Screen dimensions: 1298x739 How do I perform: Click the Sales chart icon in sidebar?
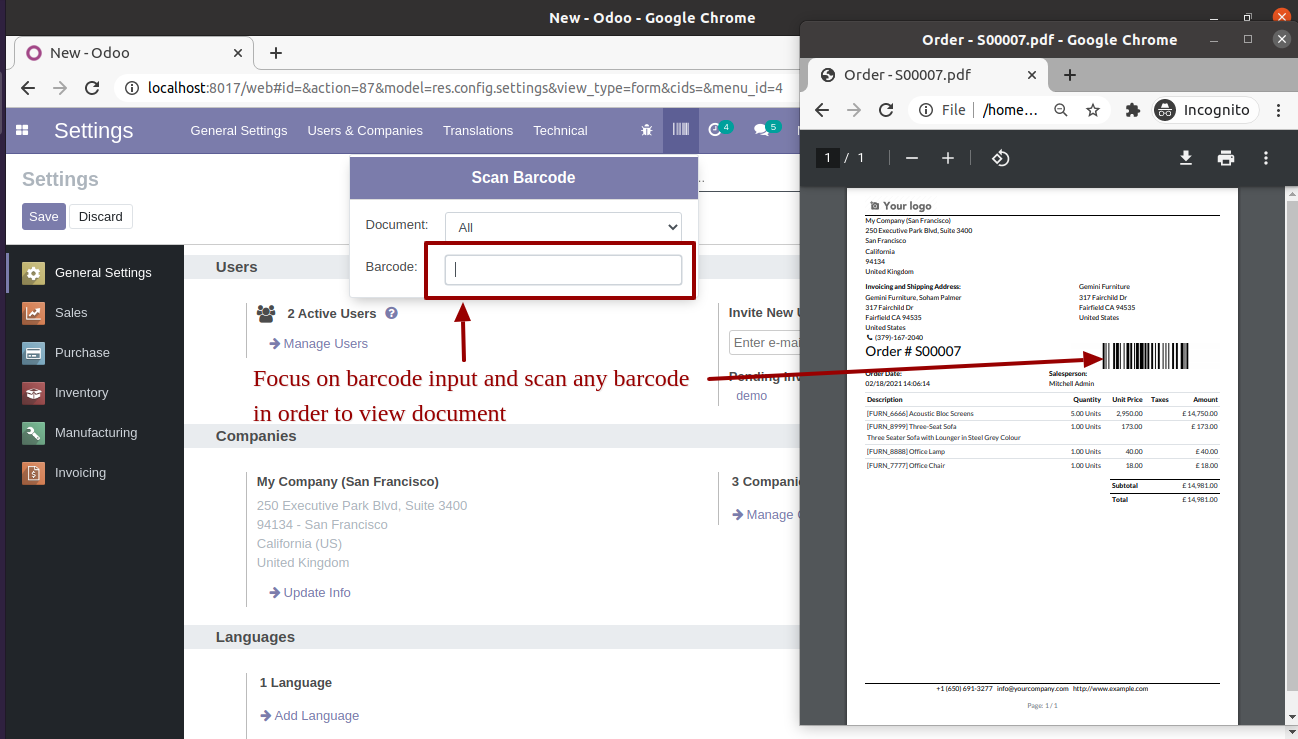pyautogui.click(x=34, y=313)
